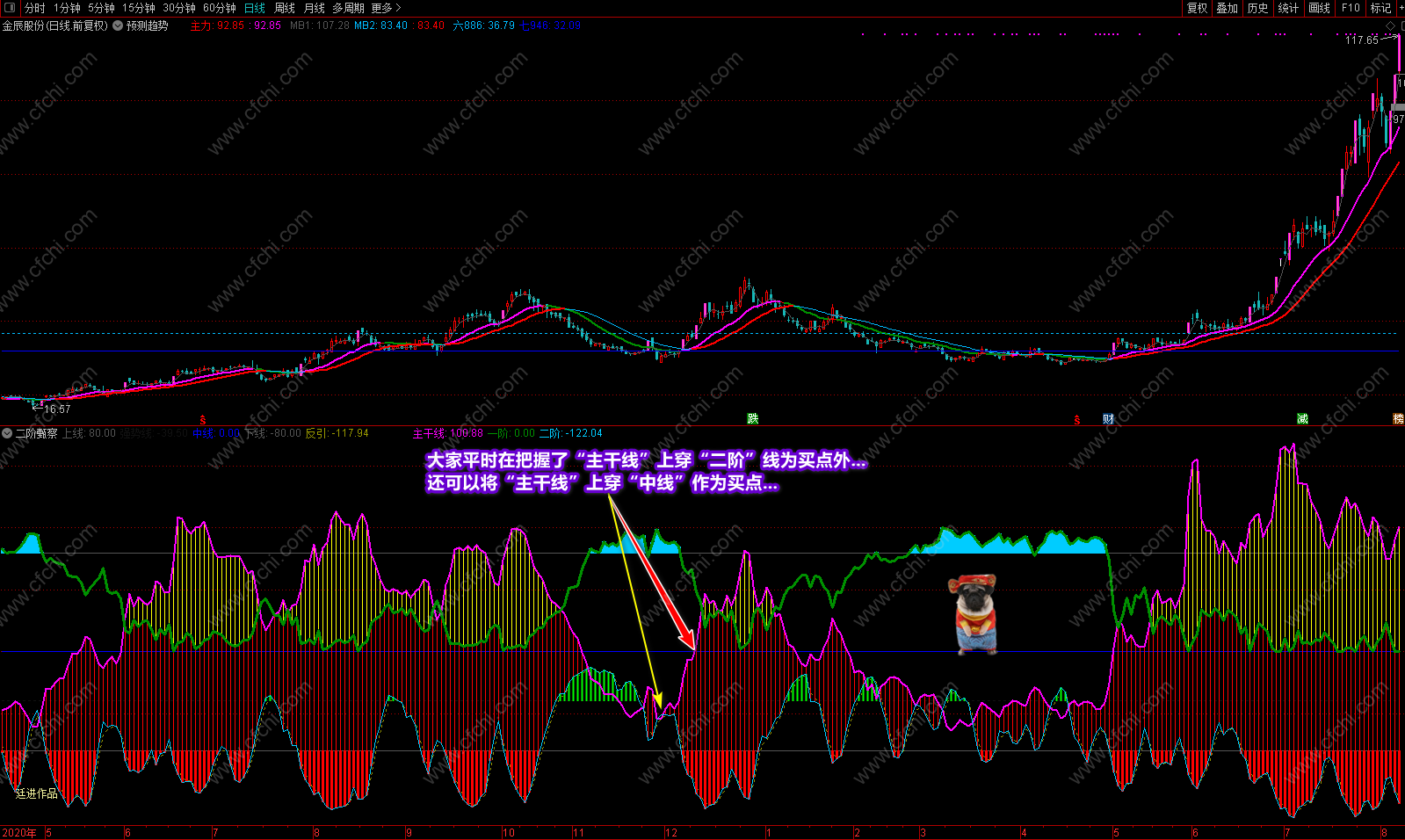Click the 七946: 32.09 value

[549, 25]
